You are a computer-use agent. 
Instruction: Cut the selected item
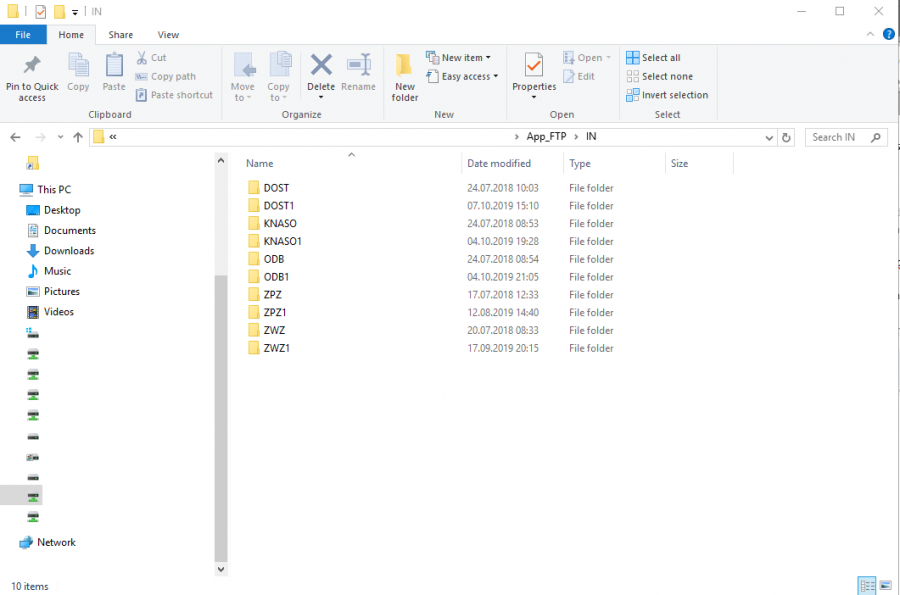(152, 57)
